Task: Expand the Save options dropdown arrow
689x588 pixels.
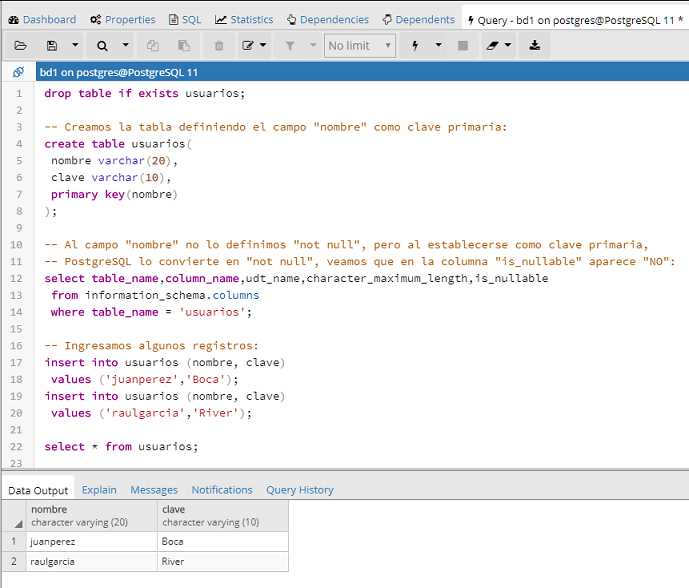Action: click(75, 45)
